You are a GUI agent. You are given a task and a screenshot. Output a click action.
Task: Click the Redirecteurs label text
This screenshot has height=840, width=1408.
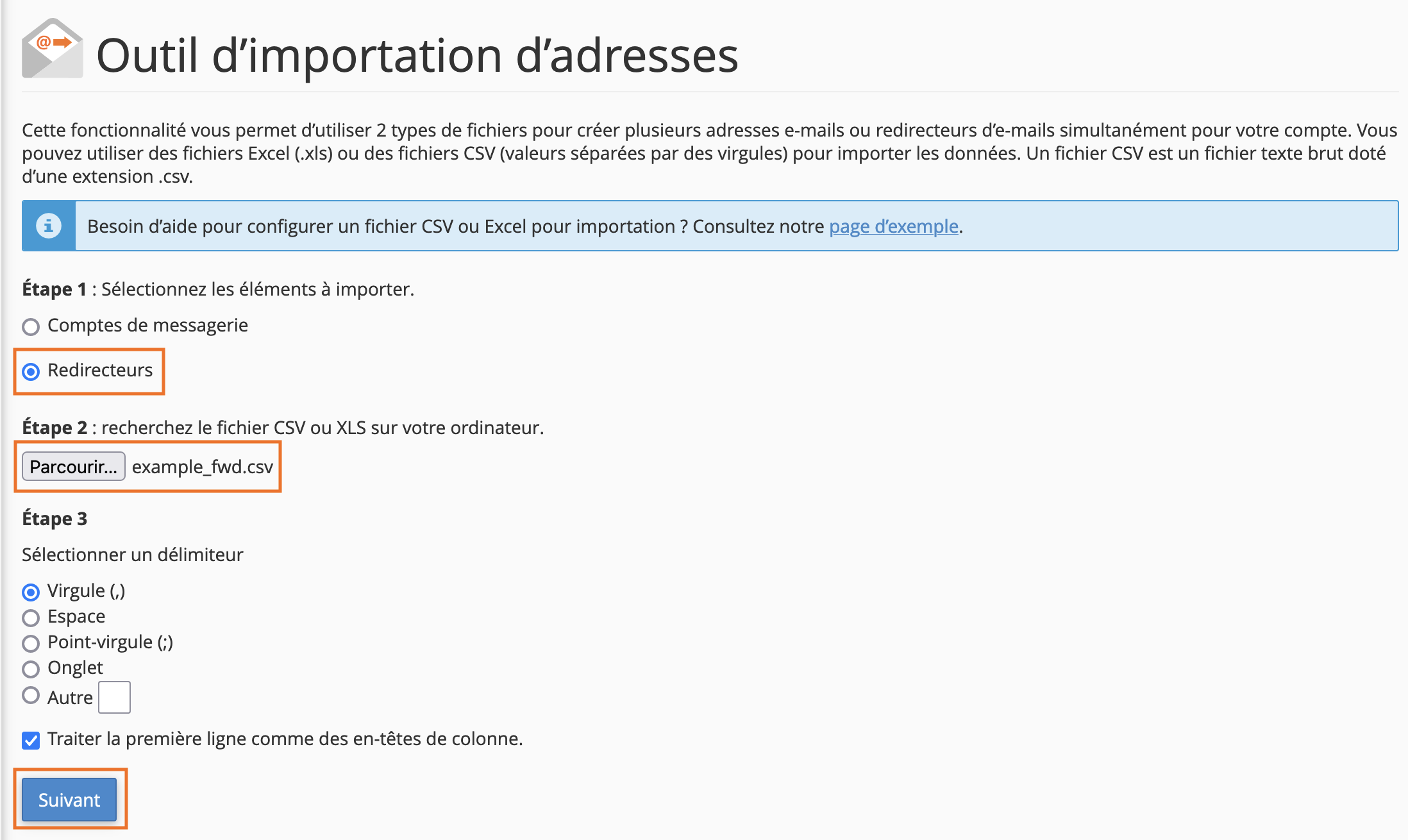click(100, 370)
